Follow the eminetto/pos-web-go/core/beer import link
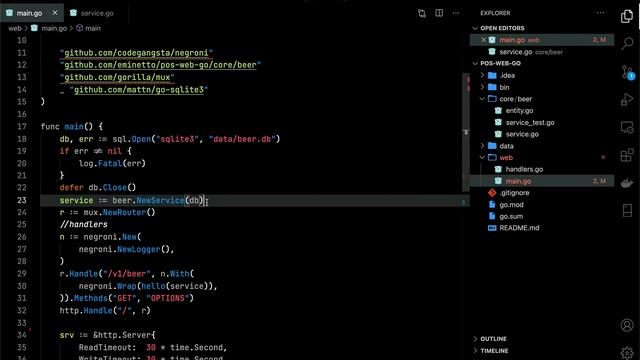640x360 pixels. point(160,65)
